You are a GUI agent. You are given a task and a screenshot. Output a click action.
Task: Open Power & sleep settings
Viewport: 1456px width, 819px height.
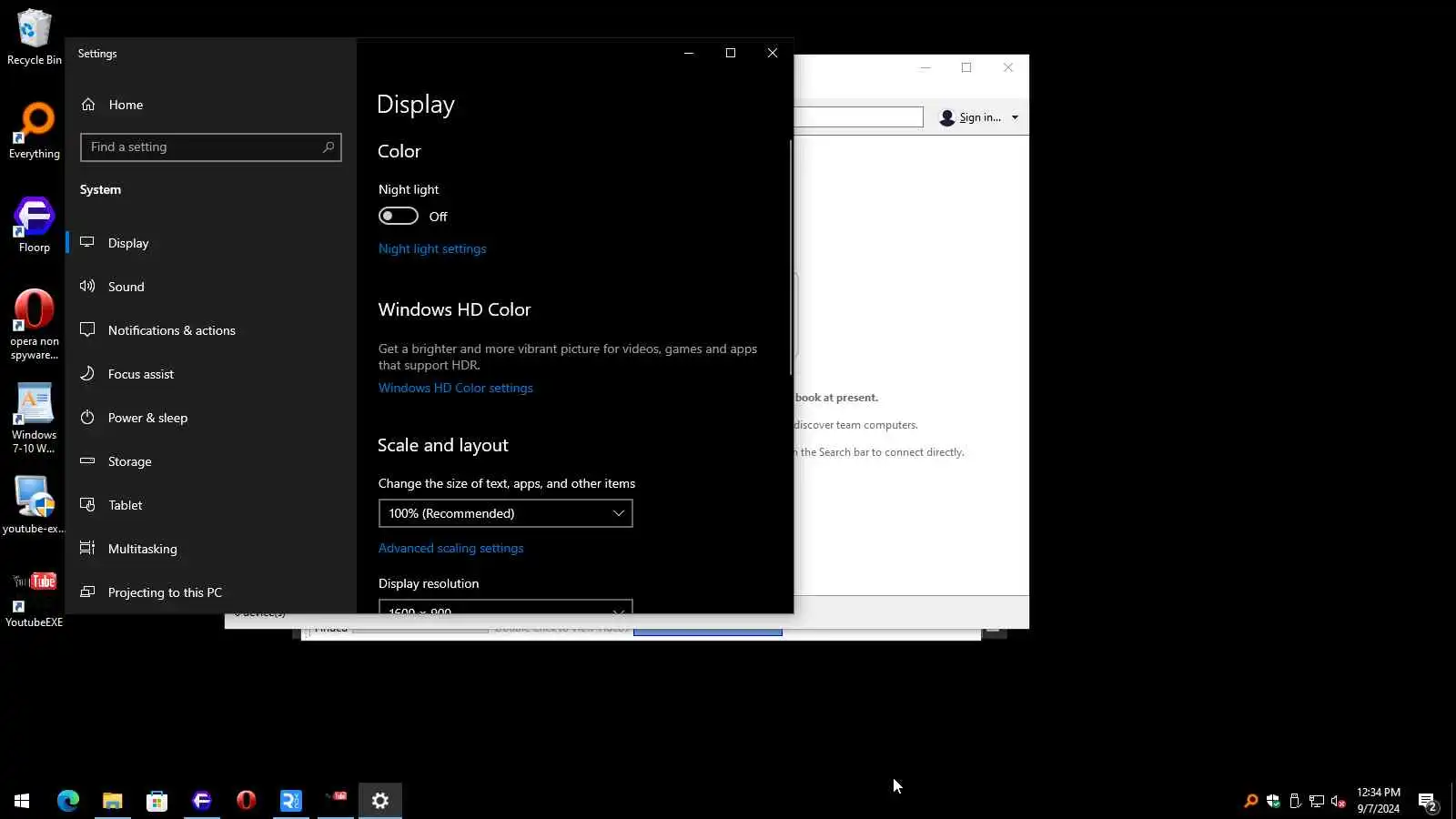point(211,418)
